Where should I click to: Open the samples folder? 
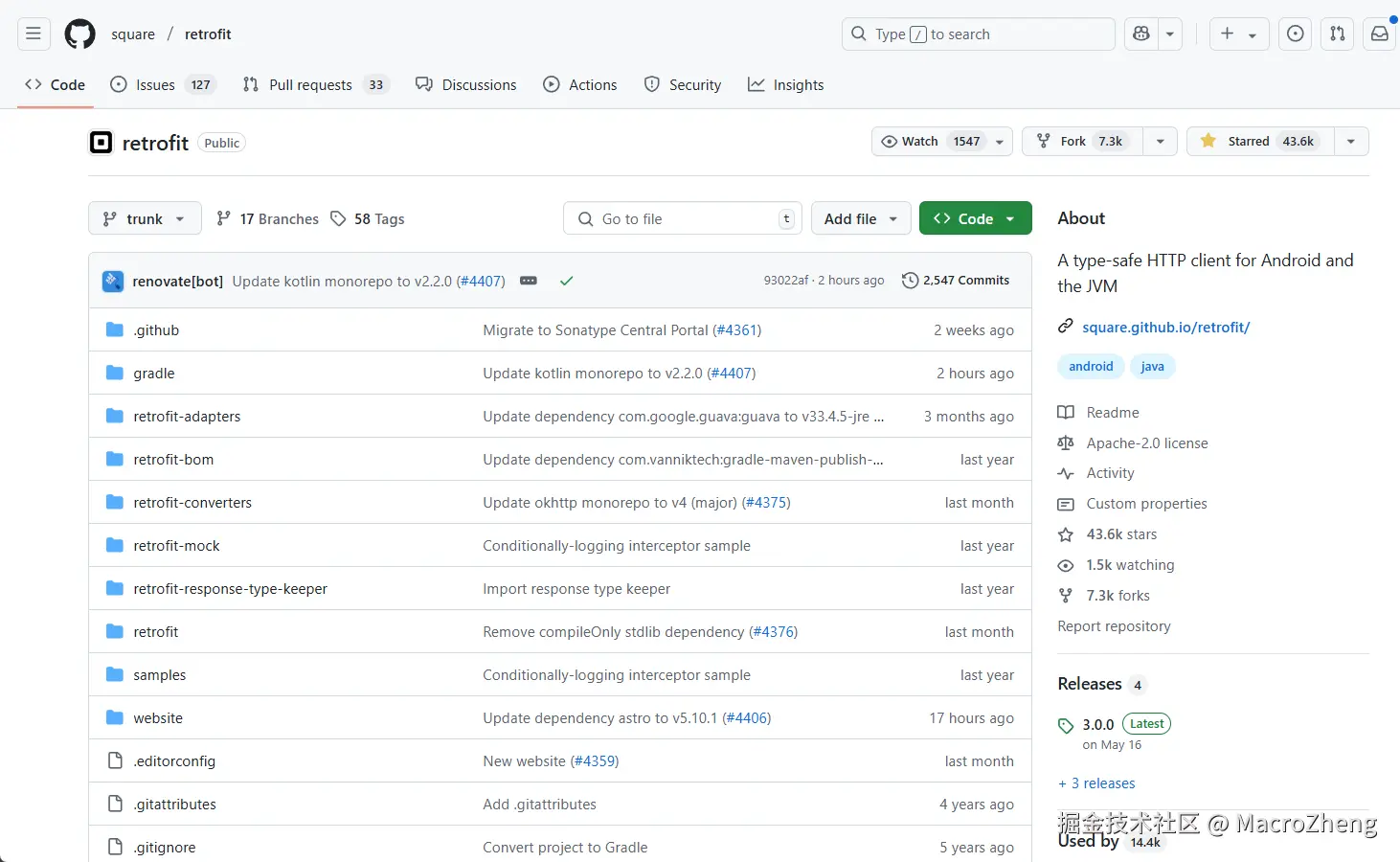tap(160, 674)
